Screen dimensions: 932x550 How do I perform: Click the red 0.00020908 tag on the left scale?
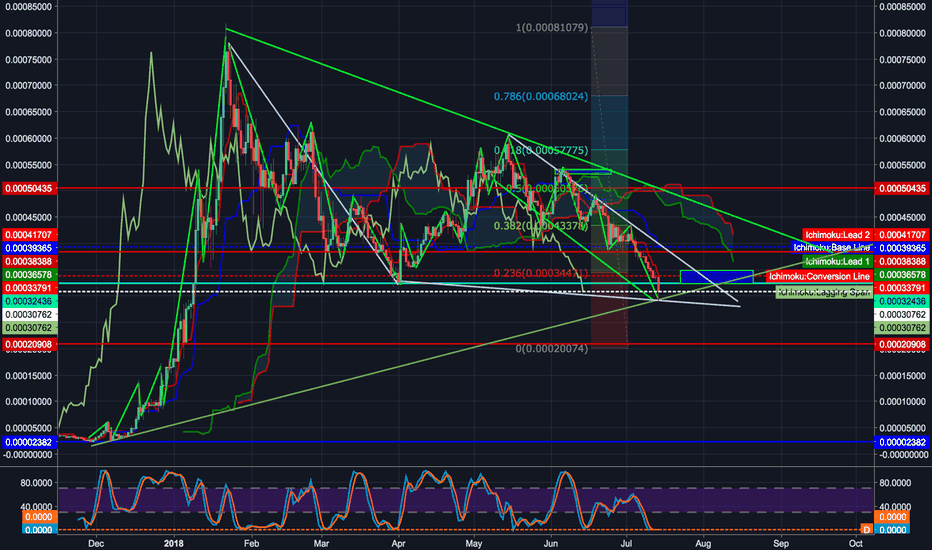point(30,344)
